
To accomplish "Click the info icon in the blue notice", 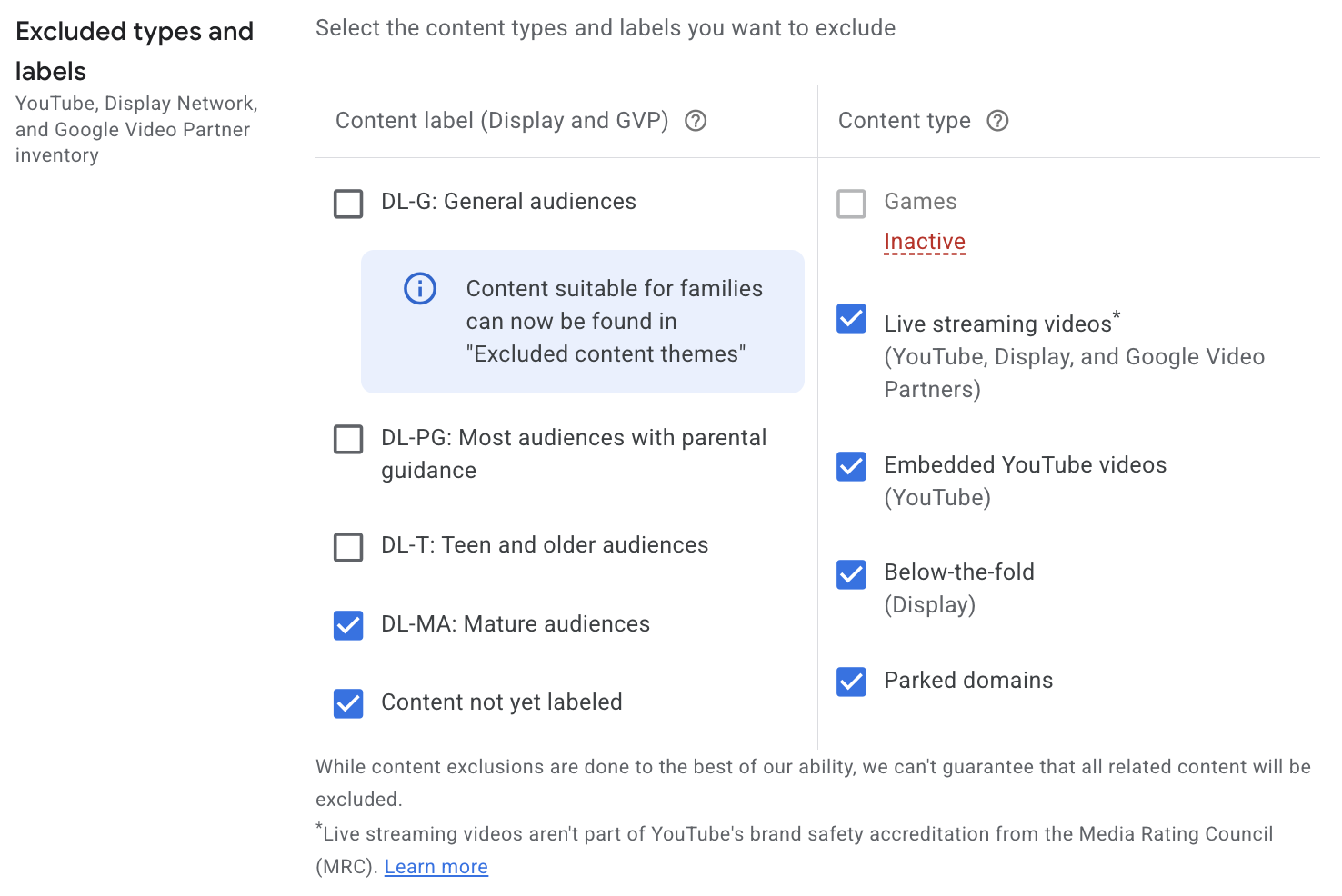I will (419, 288).
